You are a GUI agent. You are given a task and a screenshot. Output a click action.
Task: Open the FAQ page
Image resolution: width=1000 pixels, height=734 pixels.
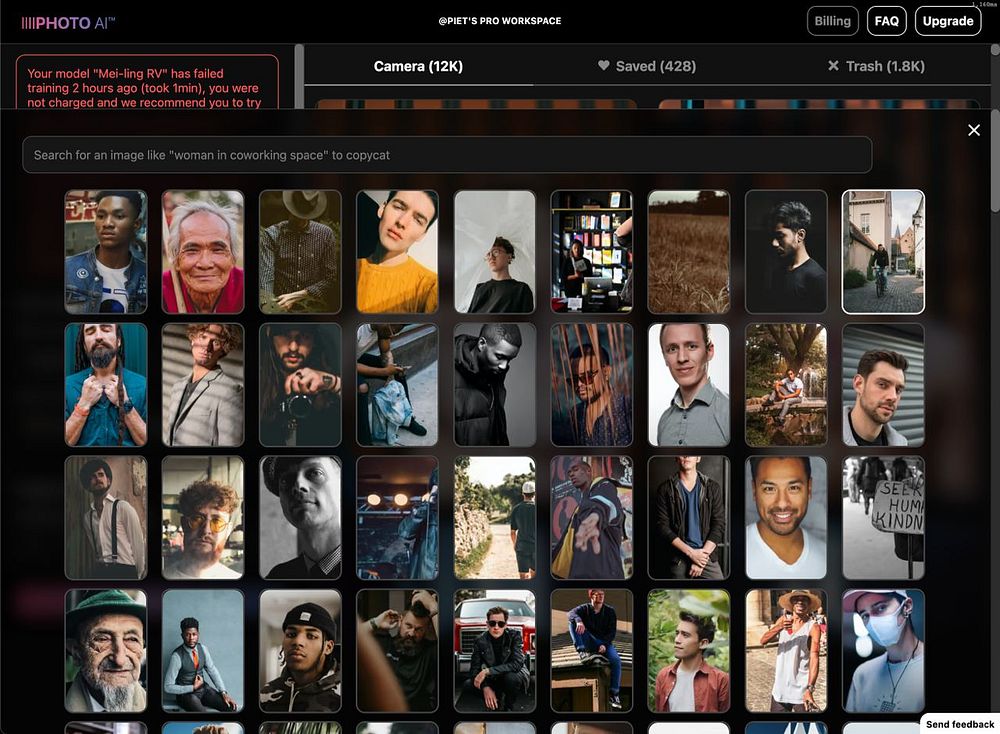[x=886, y=21]
